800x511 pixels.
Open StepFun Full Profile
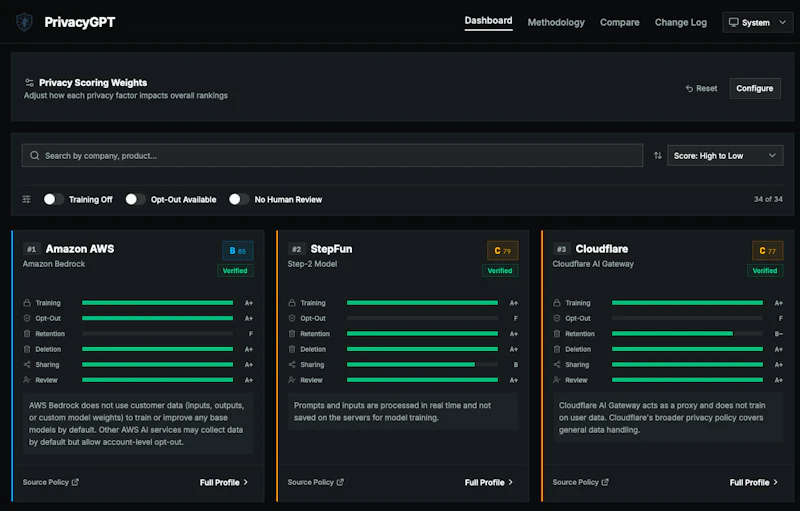click(489, 482)
